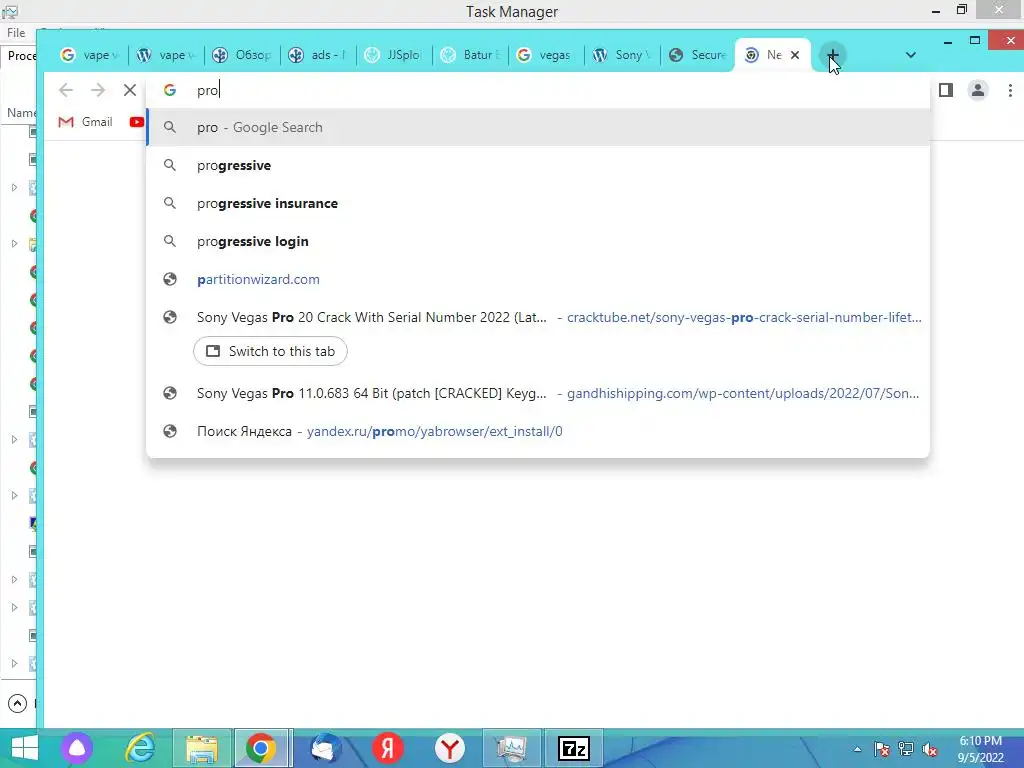Switch to the 'Обзор' tab
1024x768 pixels.
tap(242, 56)
